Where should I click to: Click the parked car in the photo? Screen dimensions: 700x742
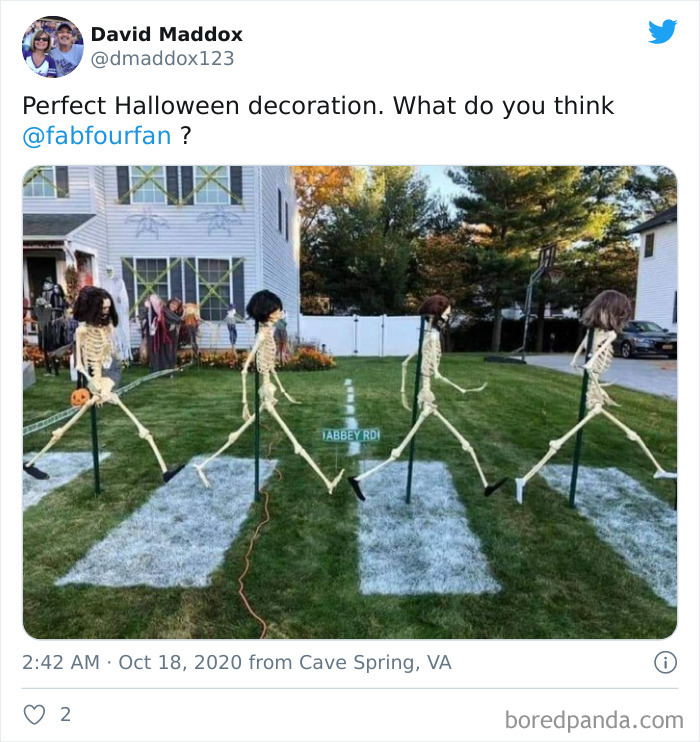point(647,339)
